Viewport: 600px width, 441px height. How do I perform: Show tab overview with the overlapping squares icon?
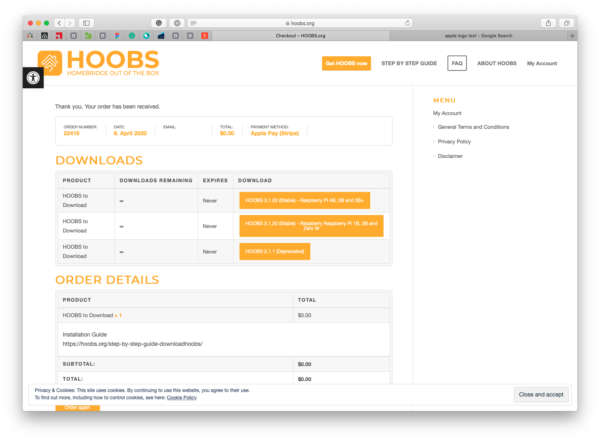pos(566,23)
